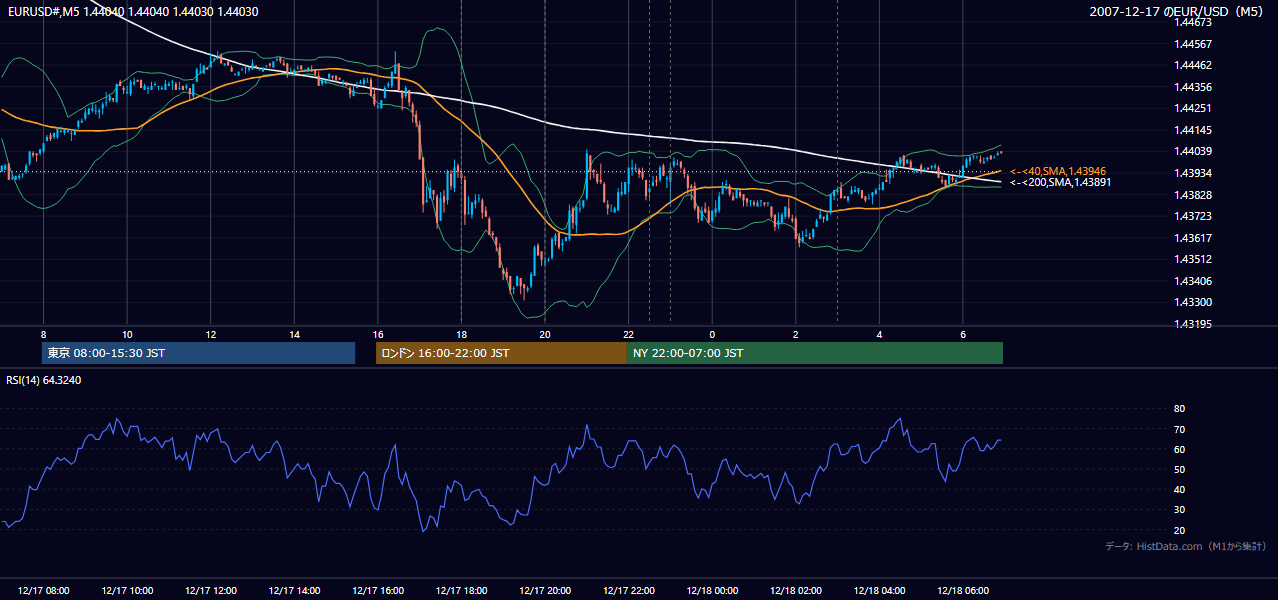Select the Tokyo 08:00-15:30 JST session bar
The height and width of the screenshot is (600, 1278).
[x=198, y=353]
